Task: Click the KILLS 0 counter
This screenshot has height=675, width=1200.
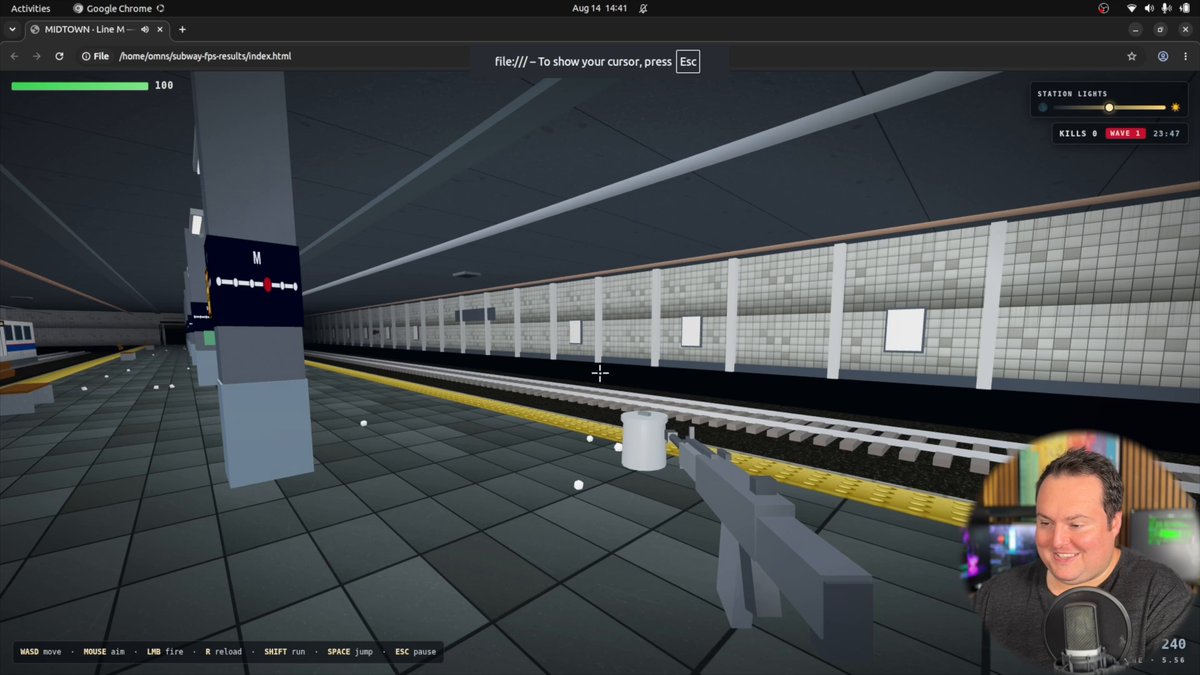Action: coord(1078,133)
